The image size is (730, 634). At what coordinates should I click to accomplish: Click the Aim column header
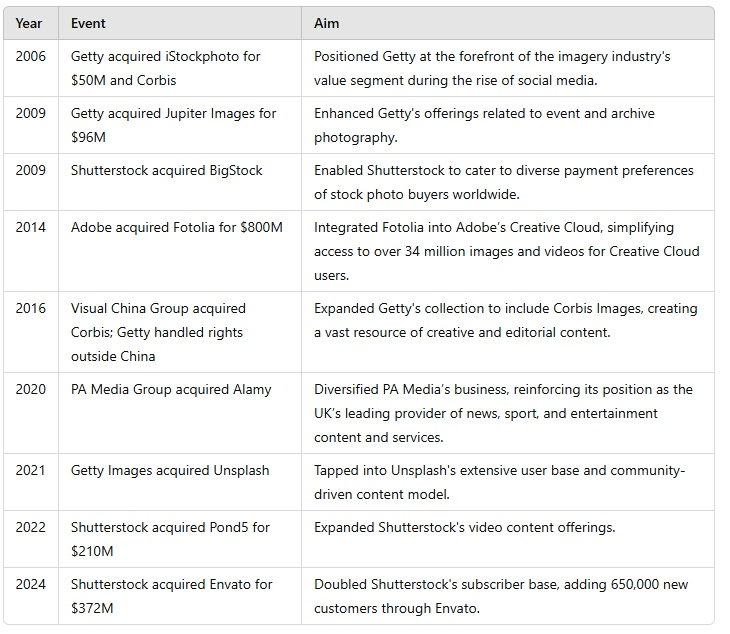327,23
